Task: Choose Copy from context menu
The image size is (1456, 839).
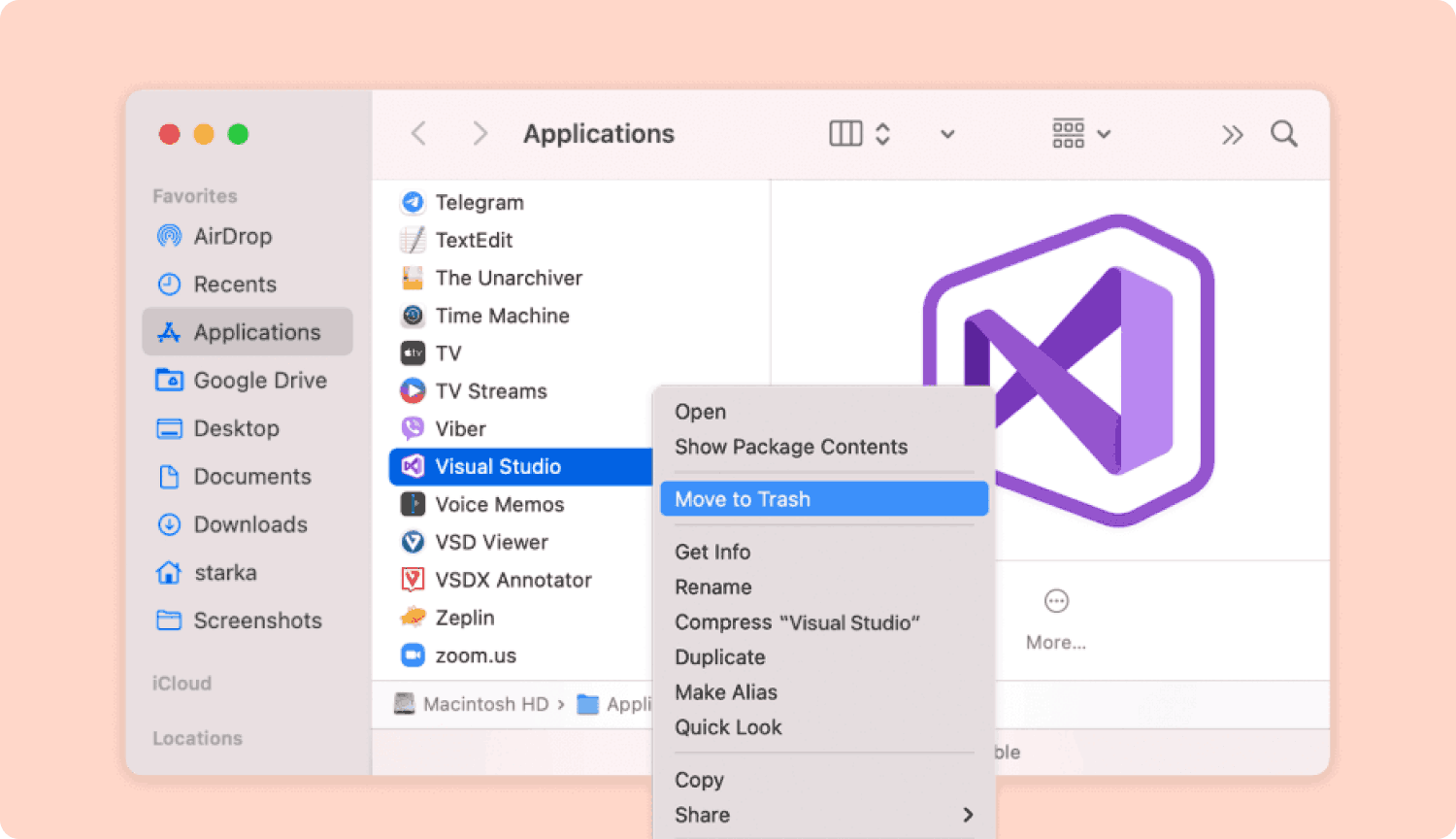Action: click(824, 780)
